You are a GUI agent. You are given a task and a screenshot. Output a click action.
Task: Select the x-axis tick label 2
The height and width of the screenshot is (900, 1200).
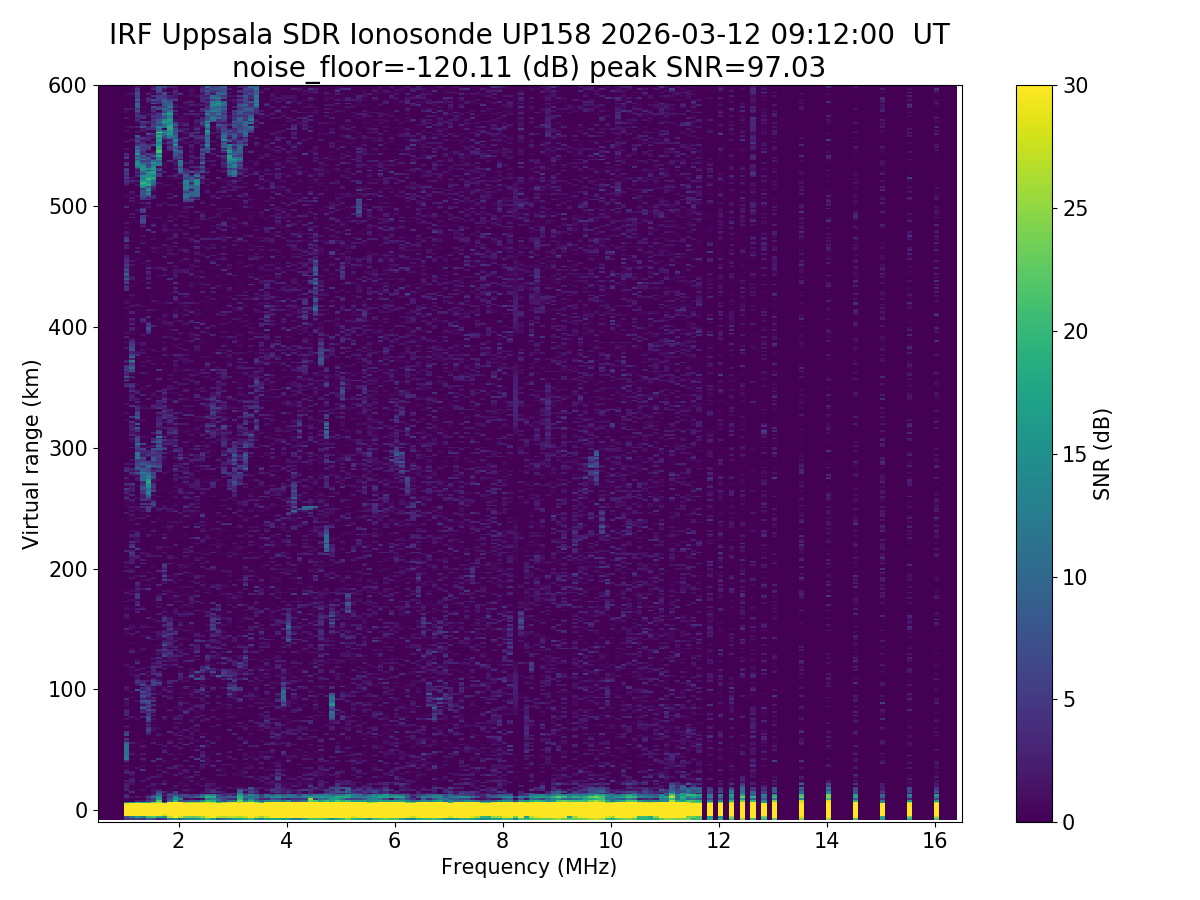pos(178,841)
